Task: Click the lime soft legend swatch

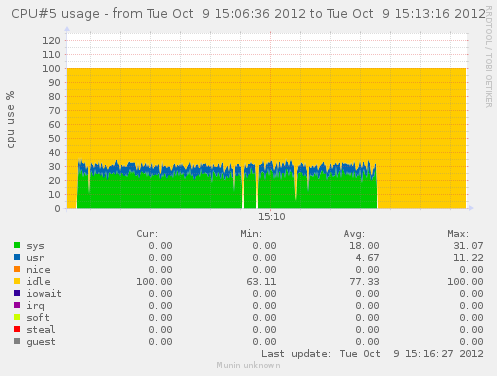Action: coord(17,317)
